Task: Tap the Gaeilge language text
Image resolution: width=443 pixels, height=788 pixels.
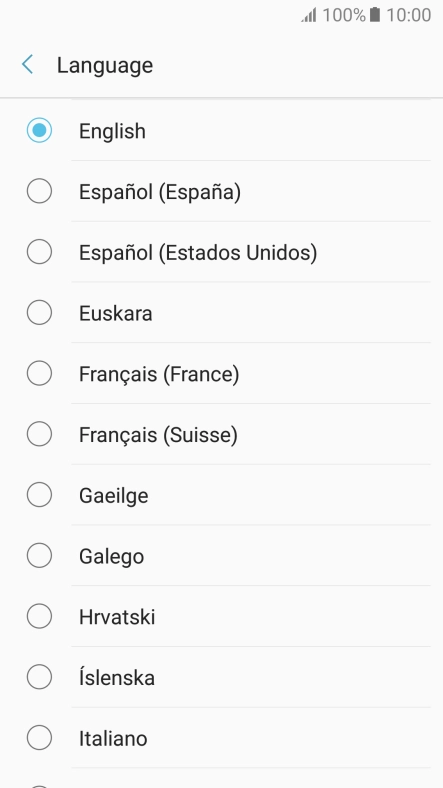Action: click(114, 496)
